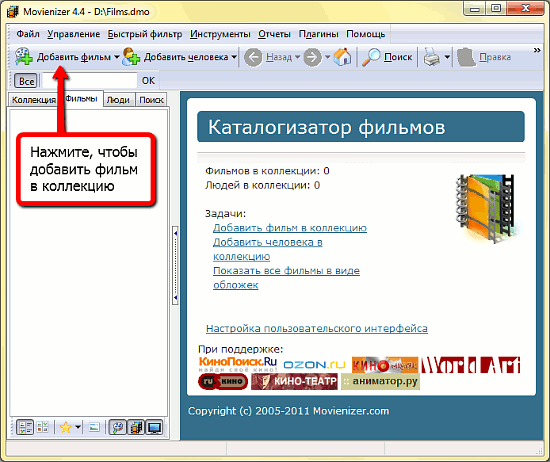Click the КИНО-ТЕАТР sponsor logo
Screen dimensions: 550x462
coord(295,382)
